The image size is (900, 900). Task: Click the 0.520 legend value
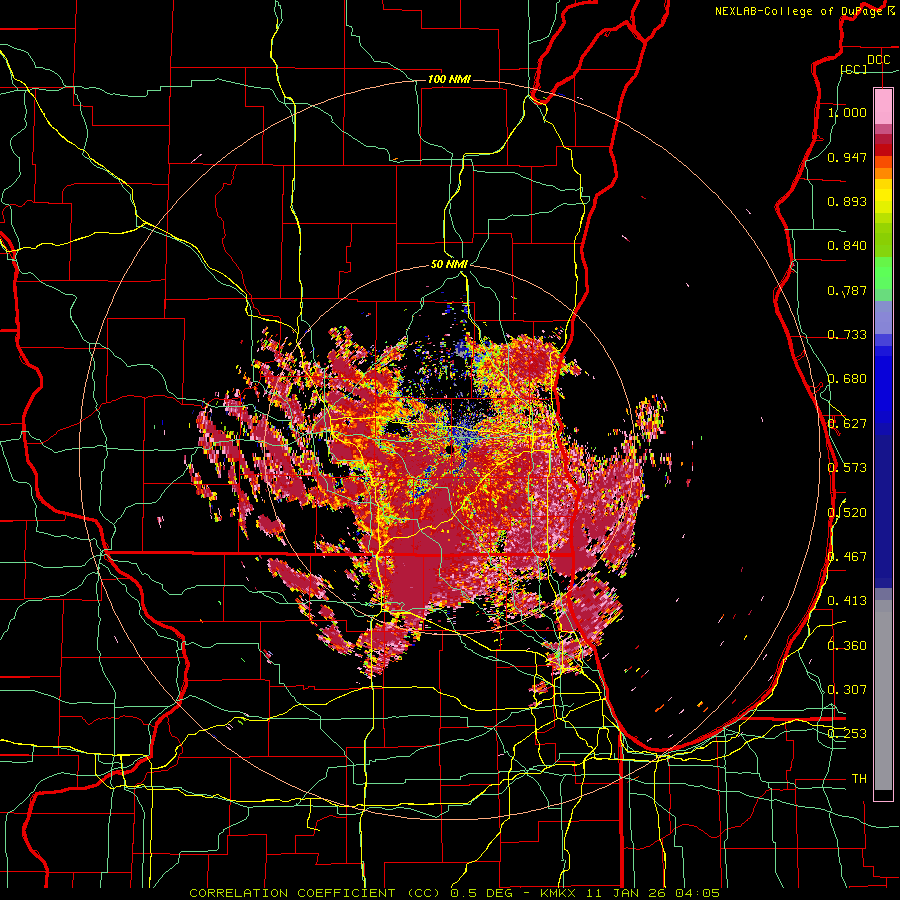point(847,512)
